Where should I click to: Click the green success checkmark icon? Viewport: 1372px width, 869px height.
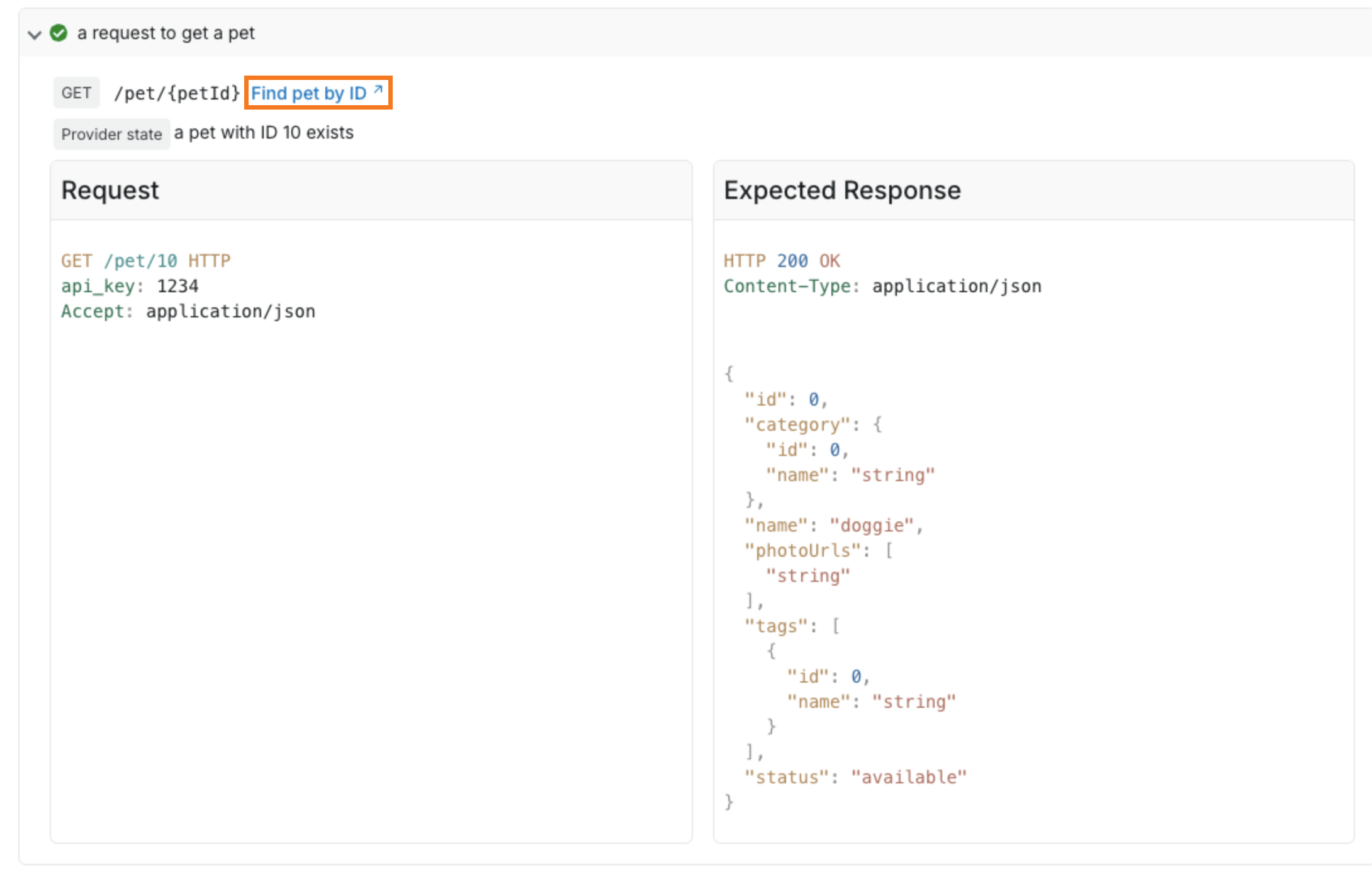pyautogui.click(x=59, y=33)
